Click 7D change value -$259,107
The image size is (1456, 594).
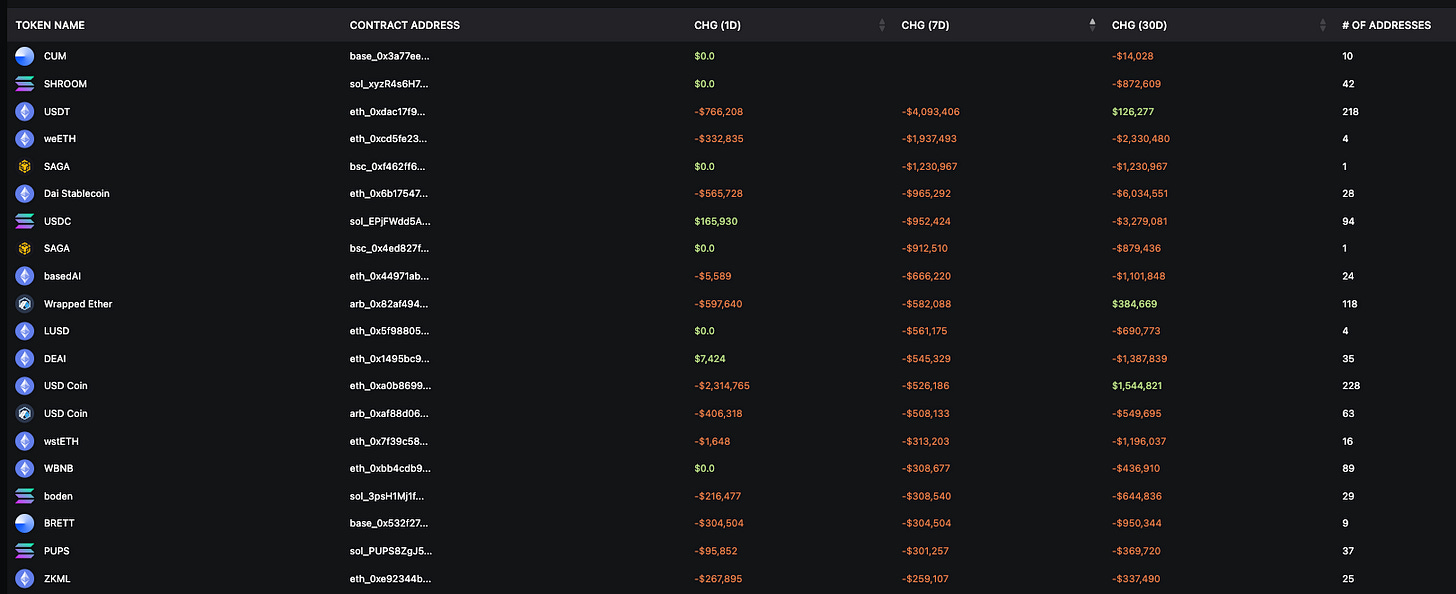[925, 578]
